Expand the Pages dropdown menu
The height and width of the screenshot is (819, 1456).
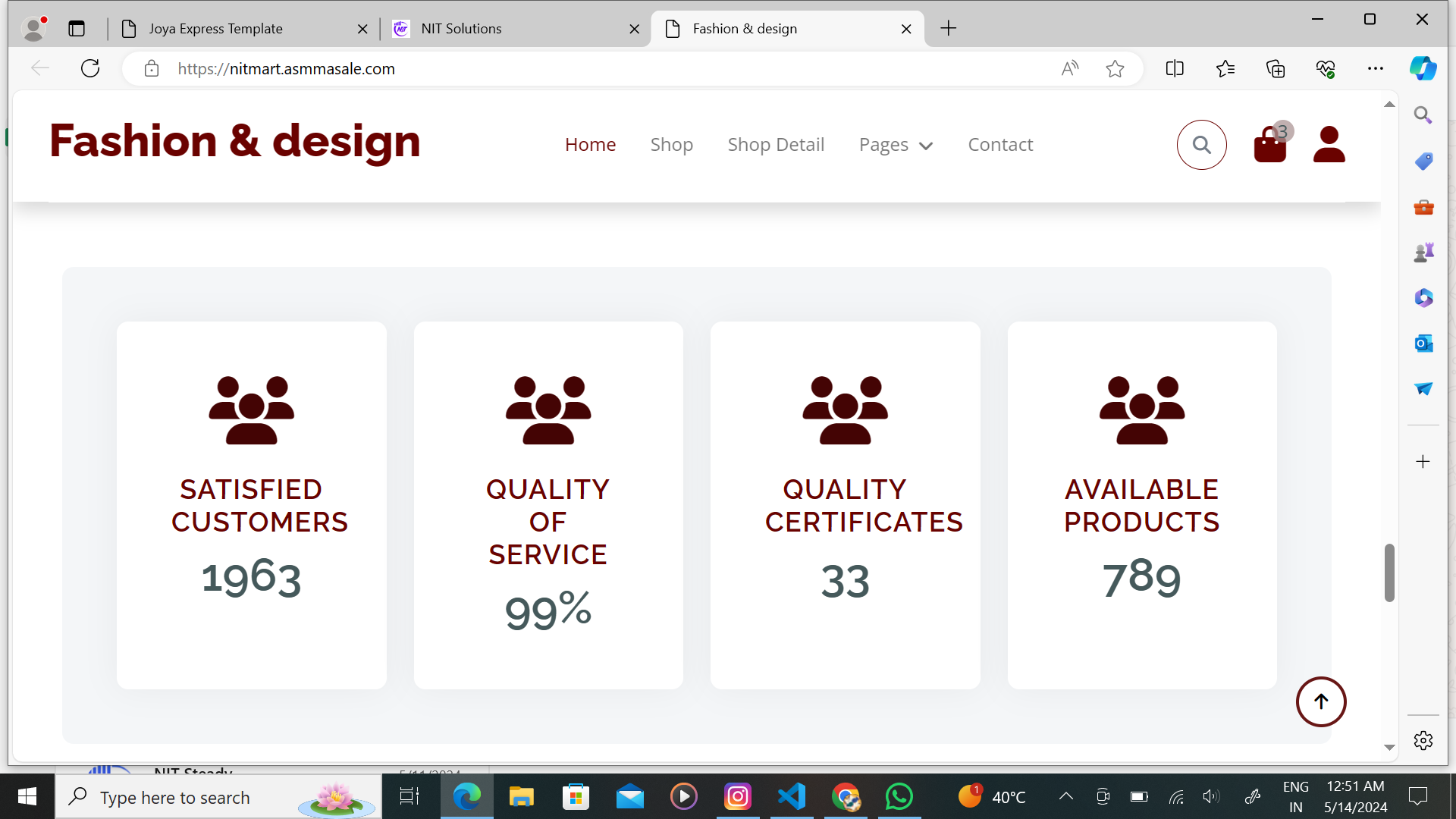tap(896, 145)
